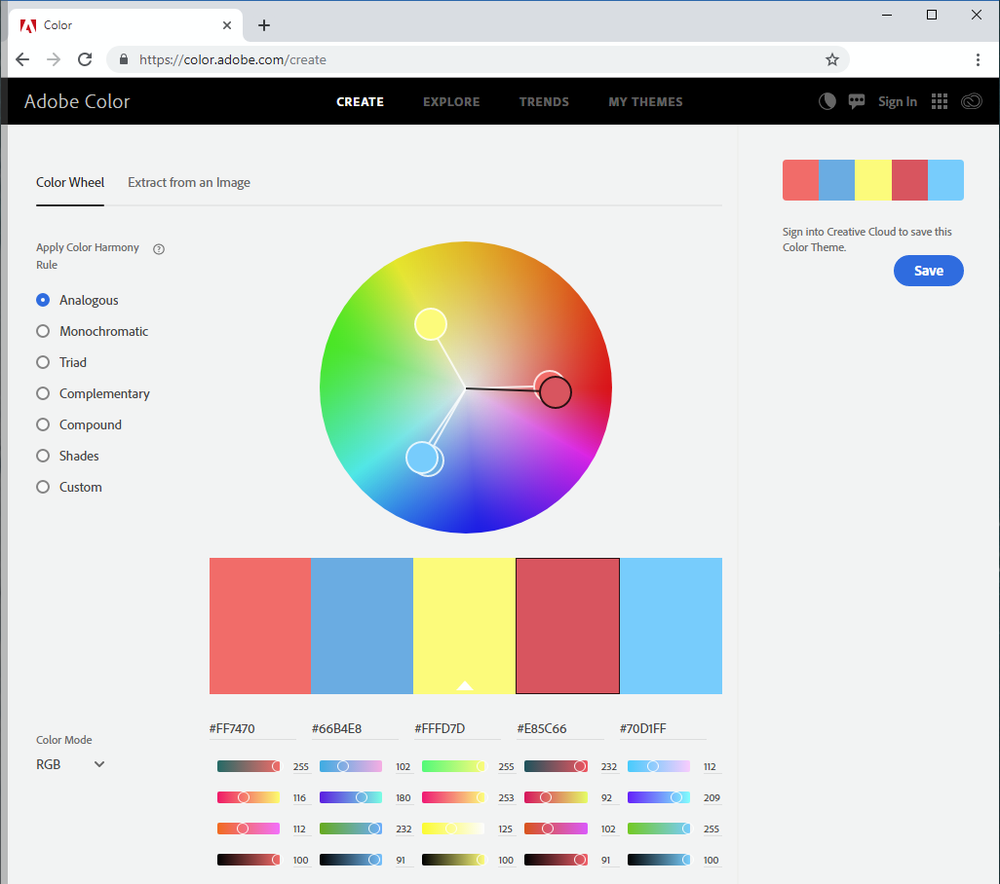Screen dimensions: 1000x884
Task: Adjust the second slider under #FF7470 (116)
Action: [x=249, y=797]
